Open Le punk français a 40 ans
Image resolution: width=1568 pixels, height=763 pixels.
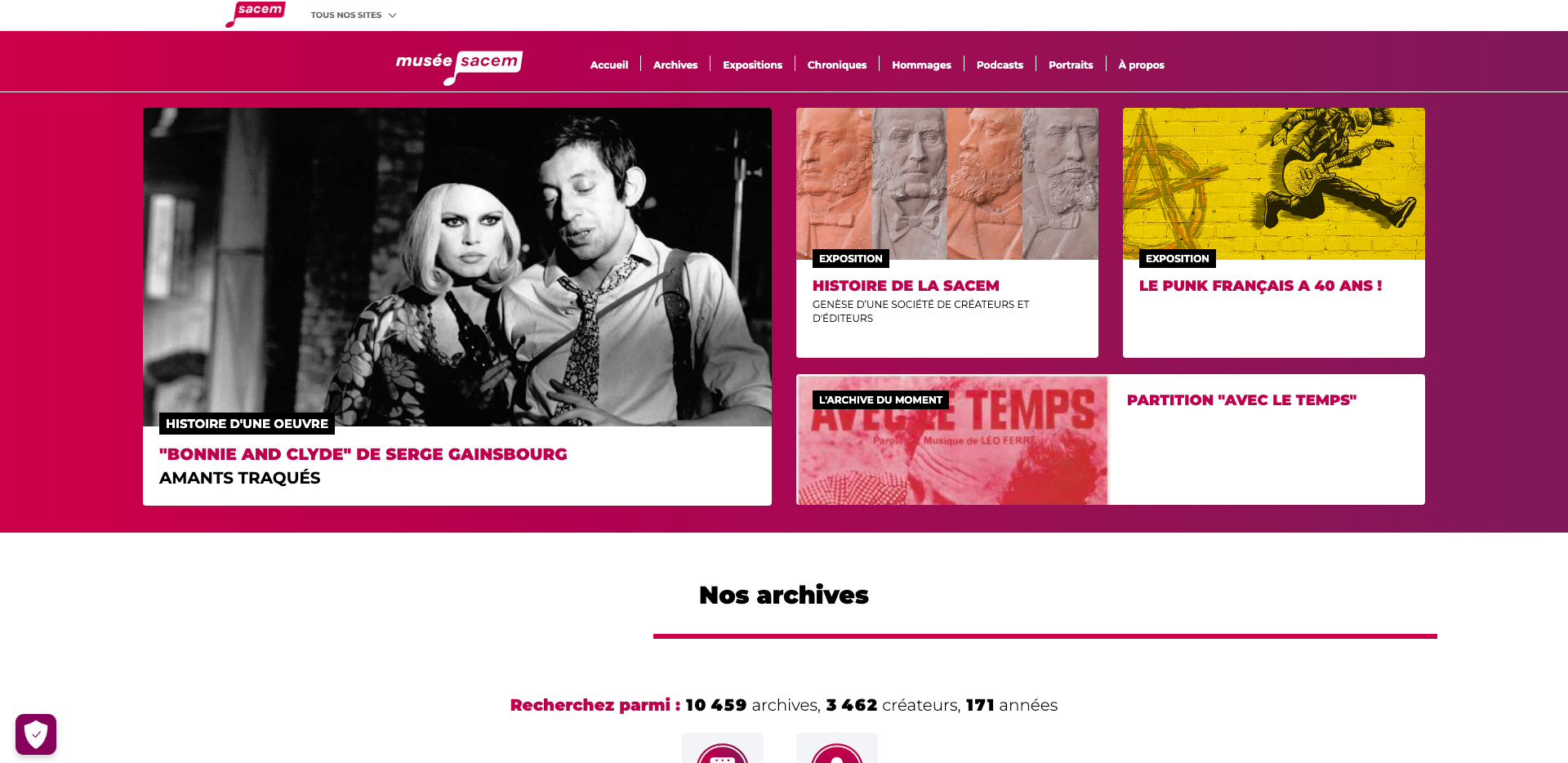click(1260, 286)
